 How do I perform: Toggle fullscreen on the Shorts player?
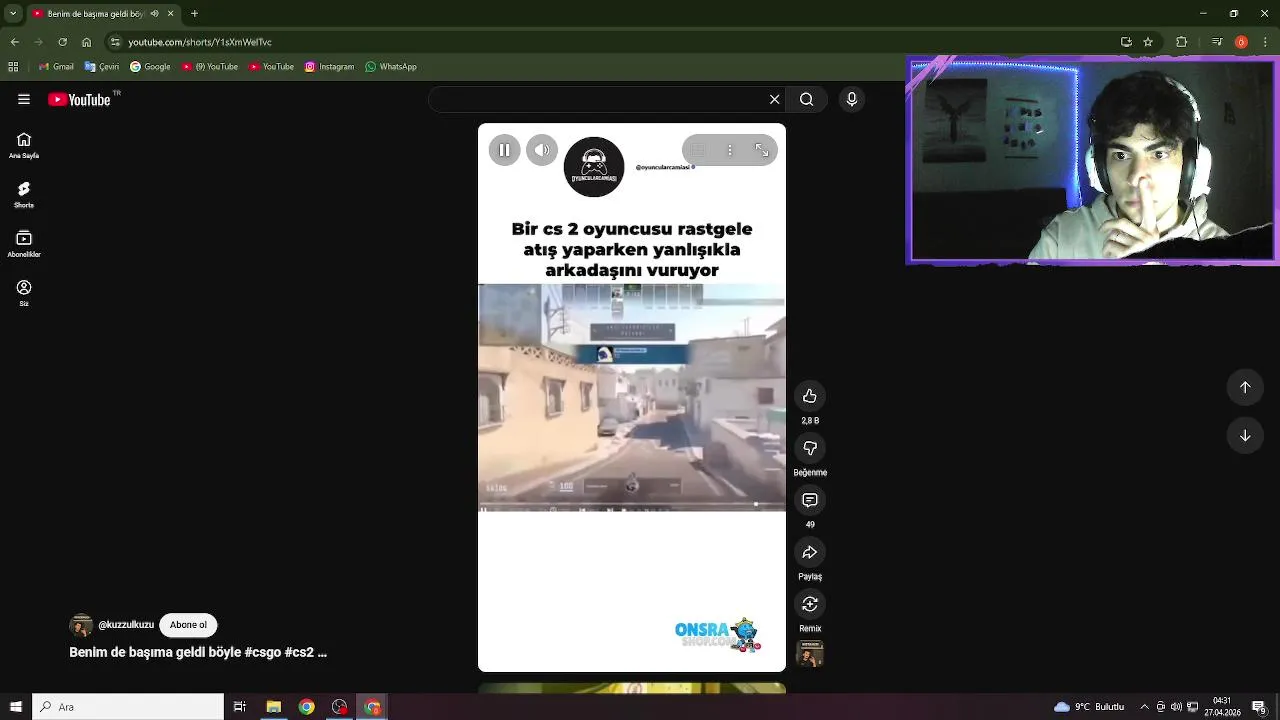pyautogui.click(x=762, y=150)
